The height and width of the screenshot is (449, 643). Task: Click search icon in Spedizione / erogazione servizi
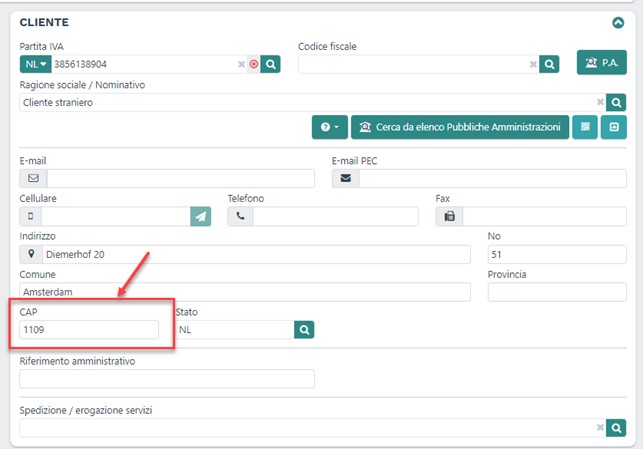coord(616,427)
